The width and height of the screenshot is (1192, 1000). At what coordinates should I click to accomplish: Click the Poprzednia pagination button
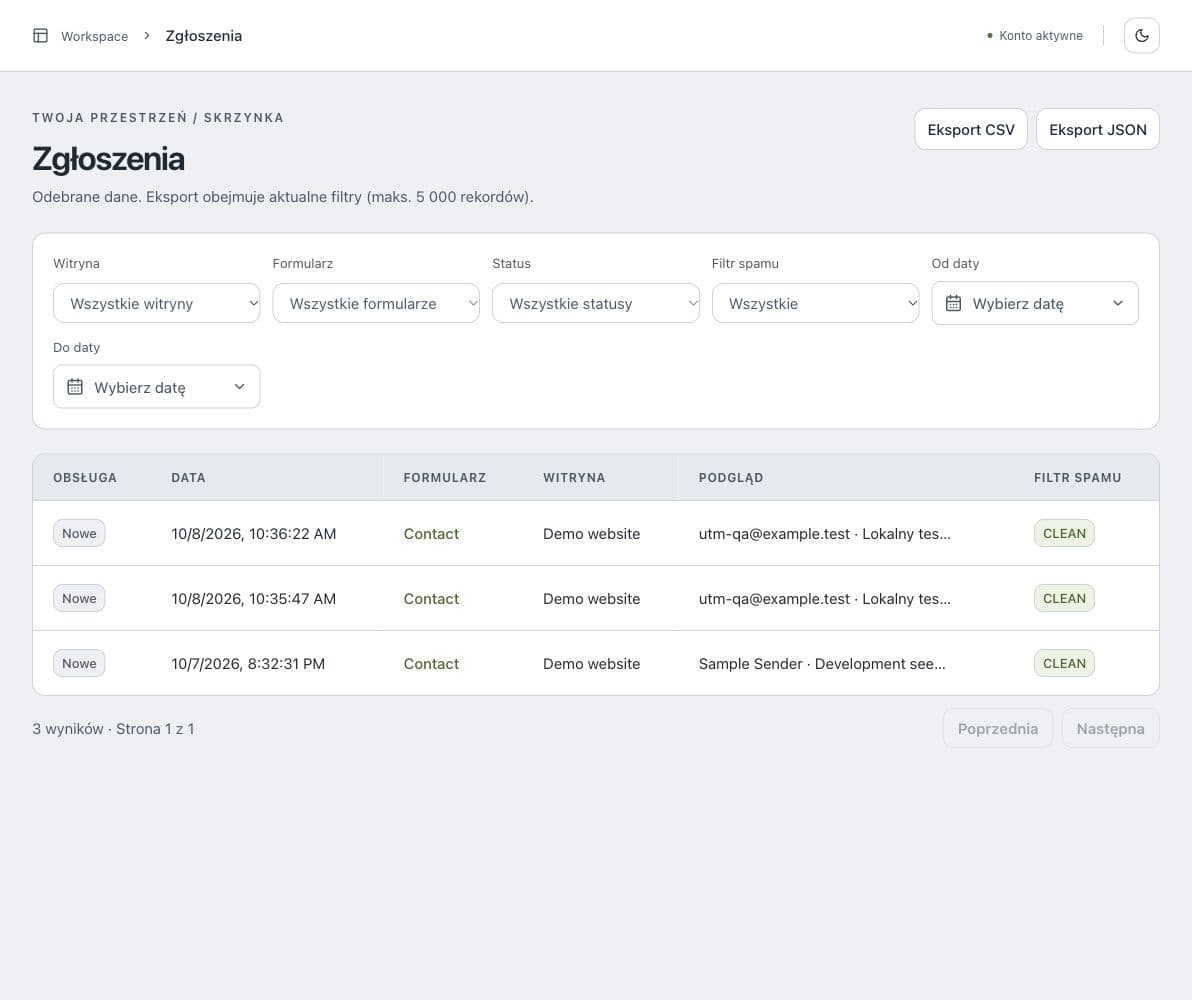(997, 729)
